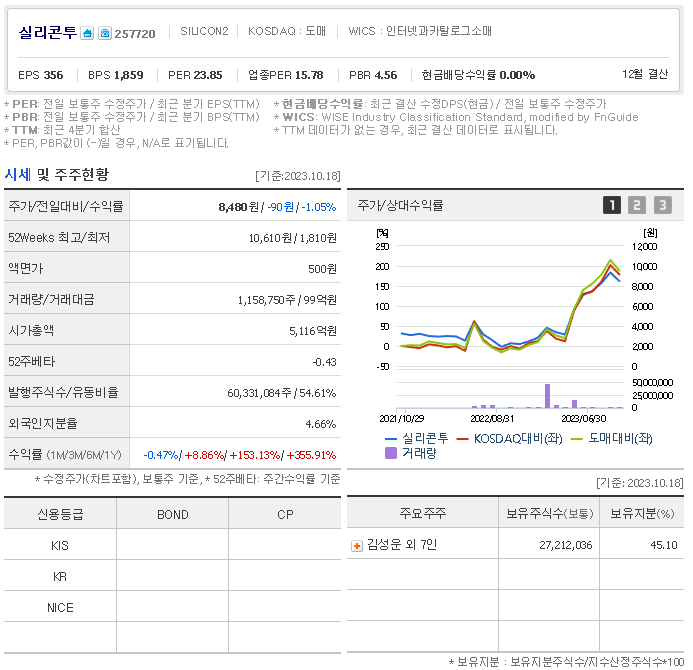
Task: Click the stock code 257720
Action: (135, 34)
